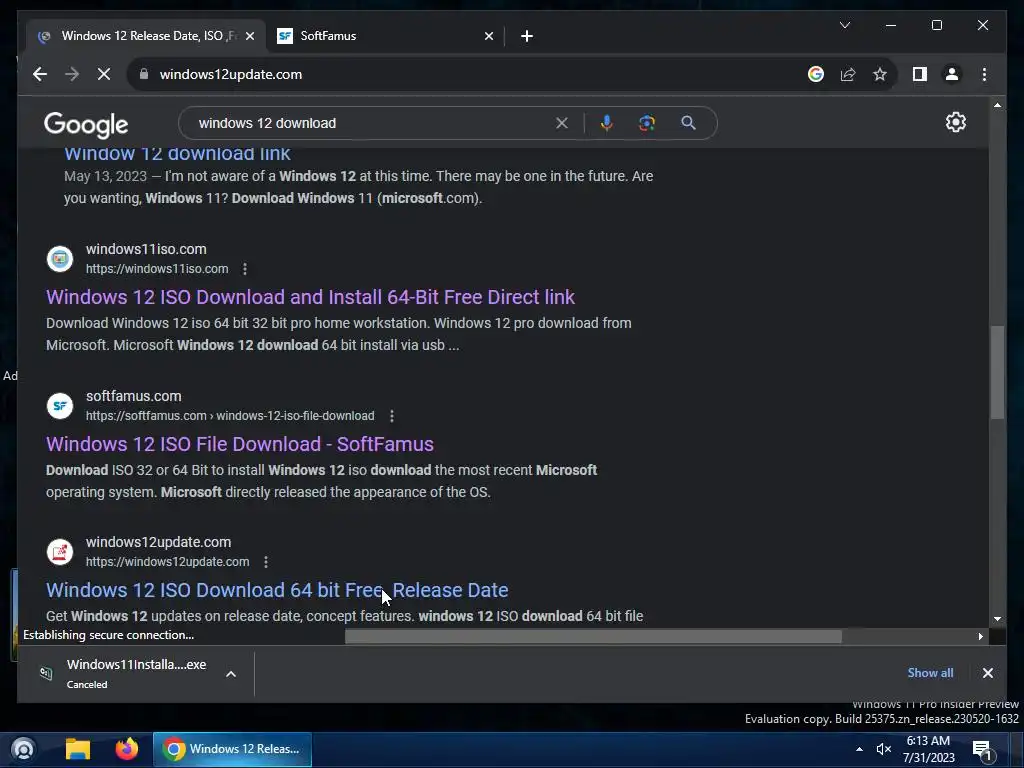This screenshot has height=768, width=1024.
Task: Start voice search with microphone
Action: click(x=607, y=123)
